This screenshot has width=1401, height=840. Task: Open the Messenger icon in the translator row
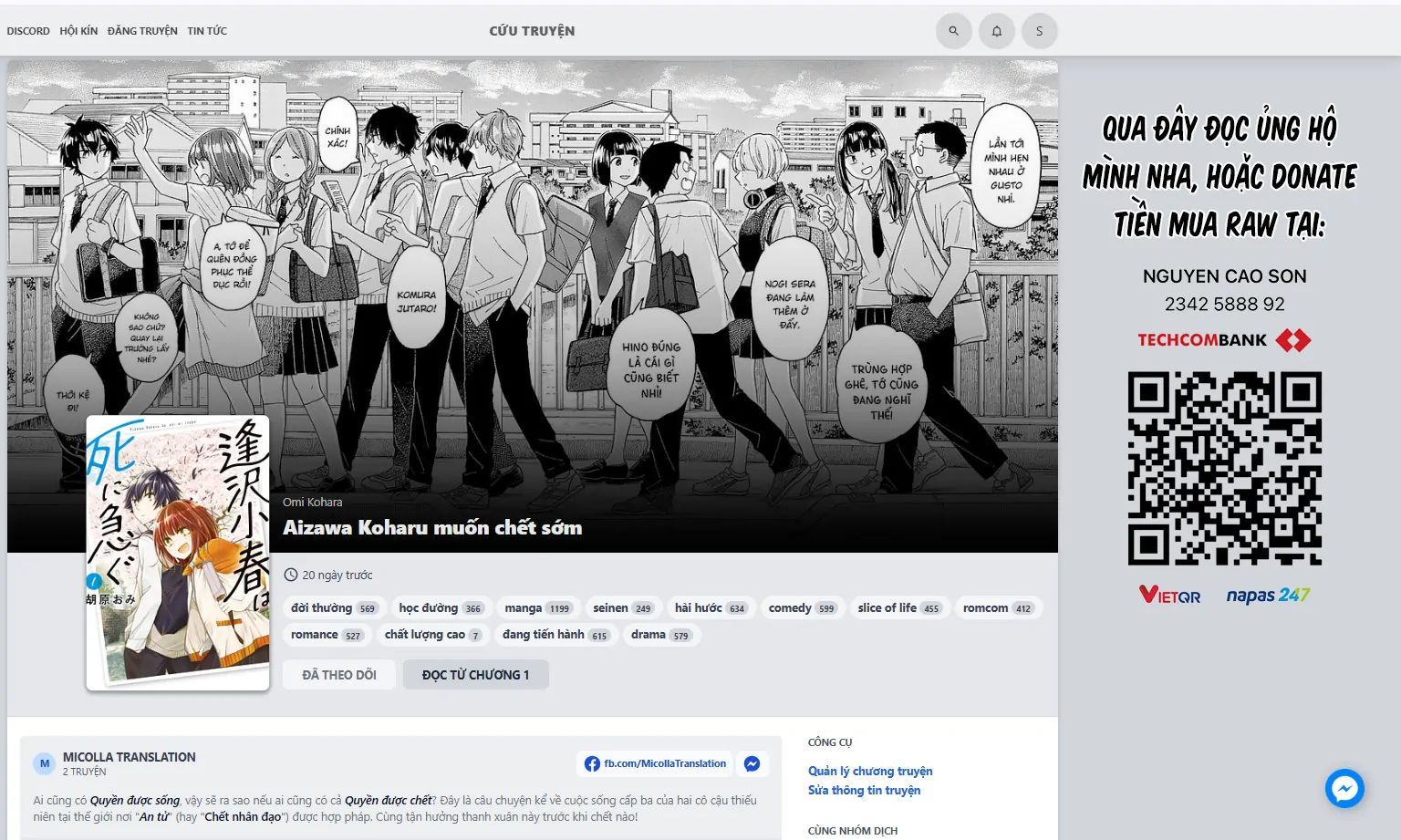(x=752, y=763)
